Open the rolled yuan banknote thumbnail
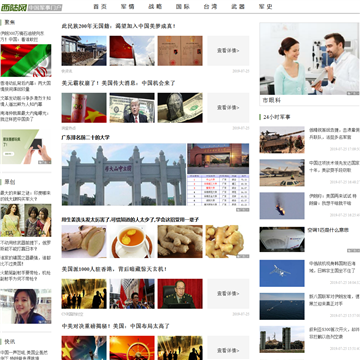This screenshot has width=360, height=360. point(84,108)
